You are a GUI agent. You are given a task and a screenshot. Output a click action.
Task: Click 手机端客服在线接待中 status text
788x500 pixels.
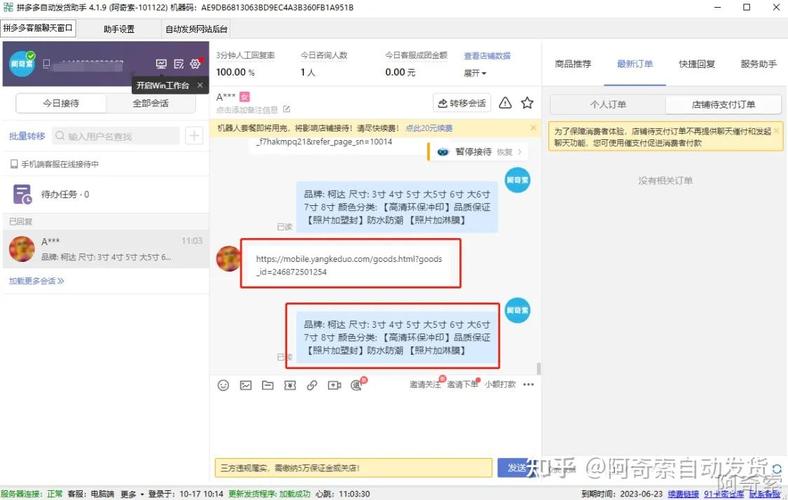59,164
